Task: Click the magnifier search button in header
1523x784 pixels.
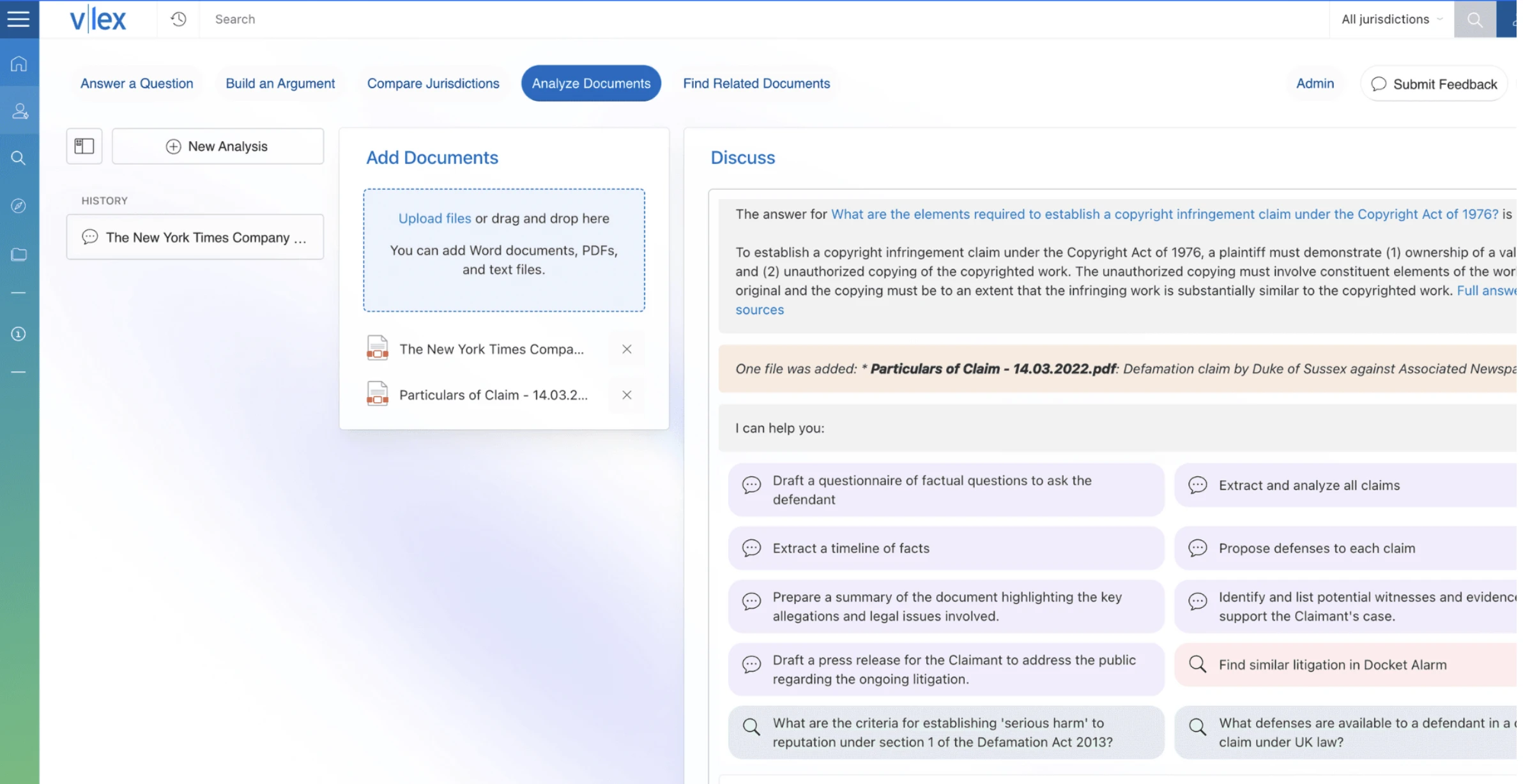Action: [x=1474, y=19]
